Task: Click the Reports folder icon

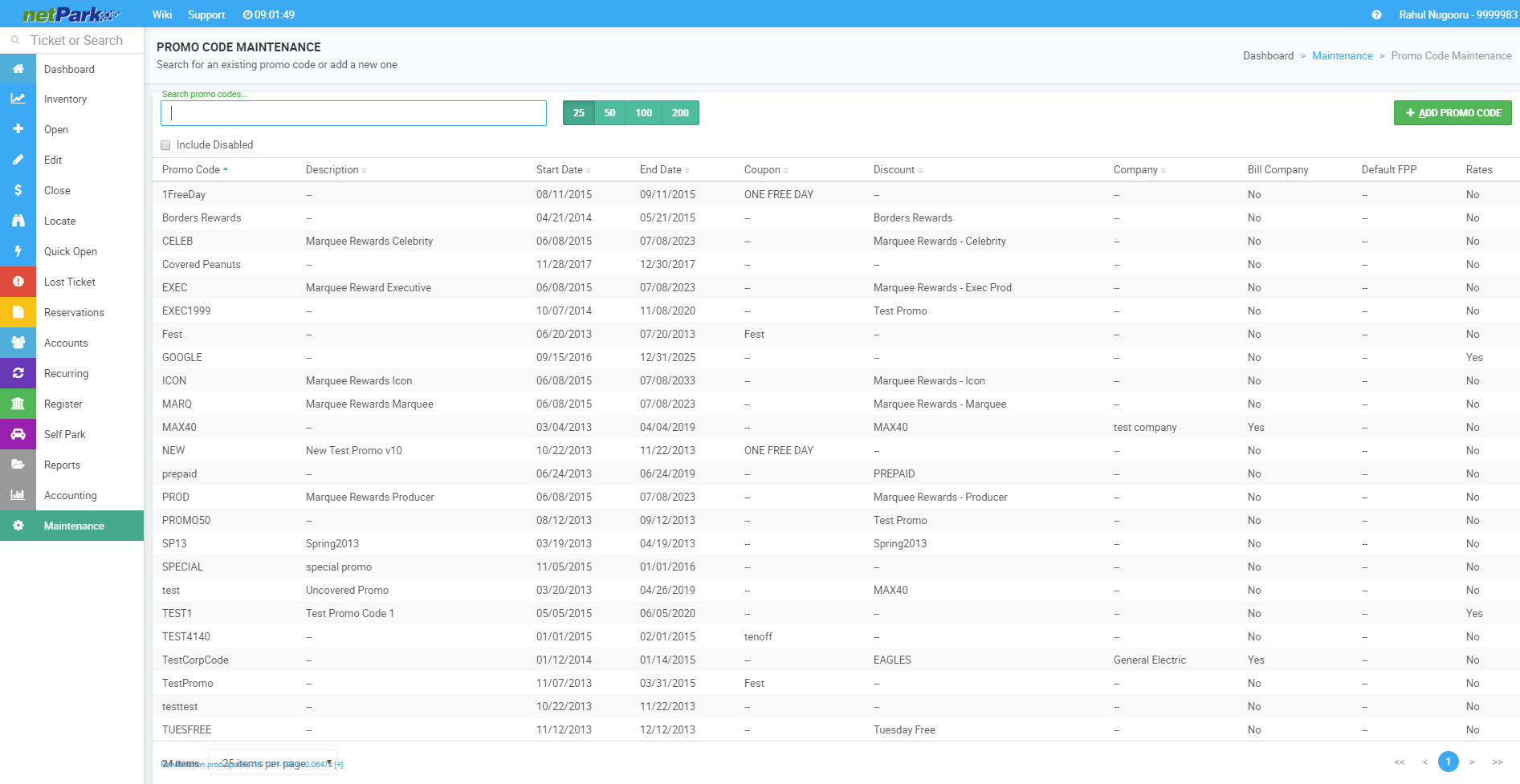Action: coord(18,465)
